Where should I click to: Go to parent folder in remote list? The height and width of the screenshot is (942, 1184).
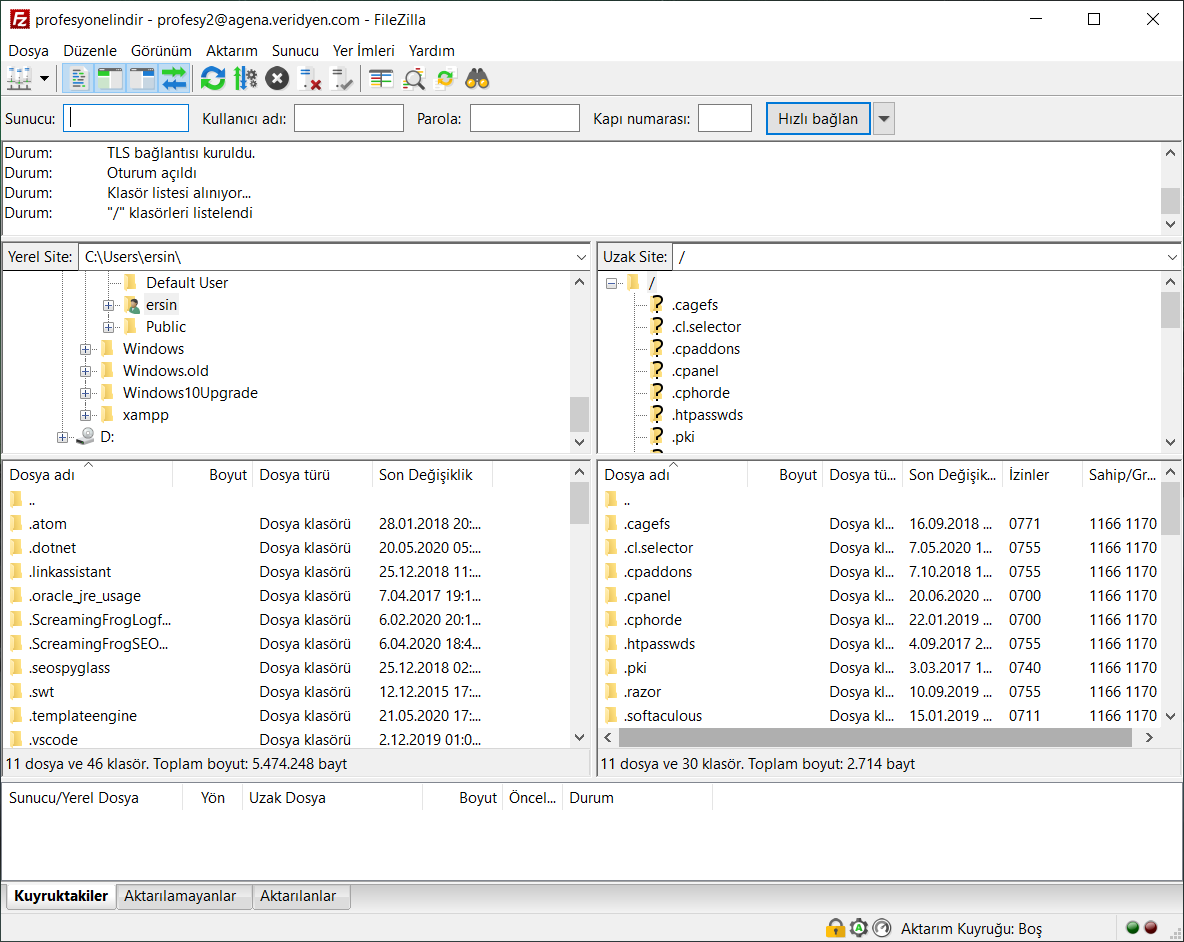coord(618,500)
